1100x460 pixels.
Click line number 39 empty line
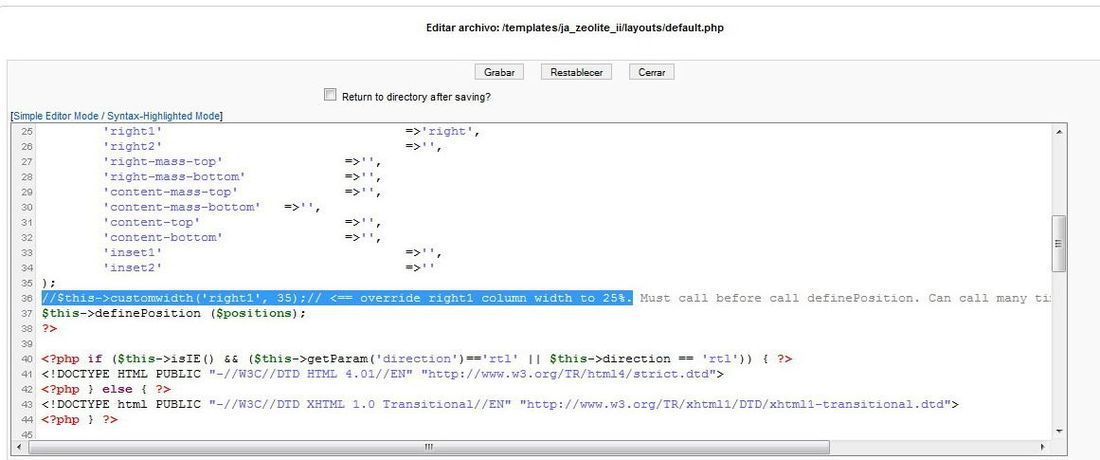(x=27, y=344)
